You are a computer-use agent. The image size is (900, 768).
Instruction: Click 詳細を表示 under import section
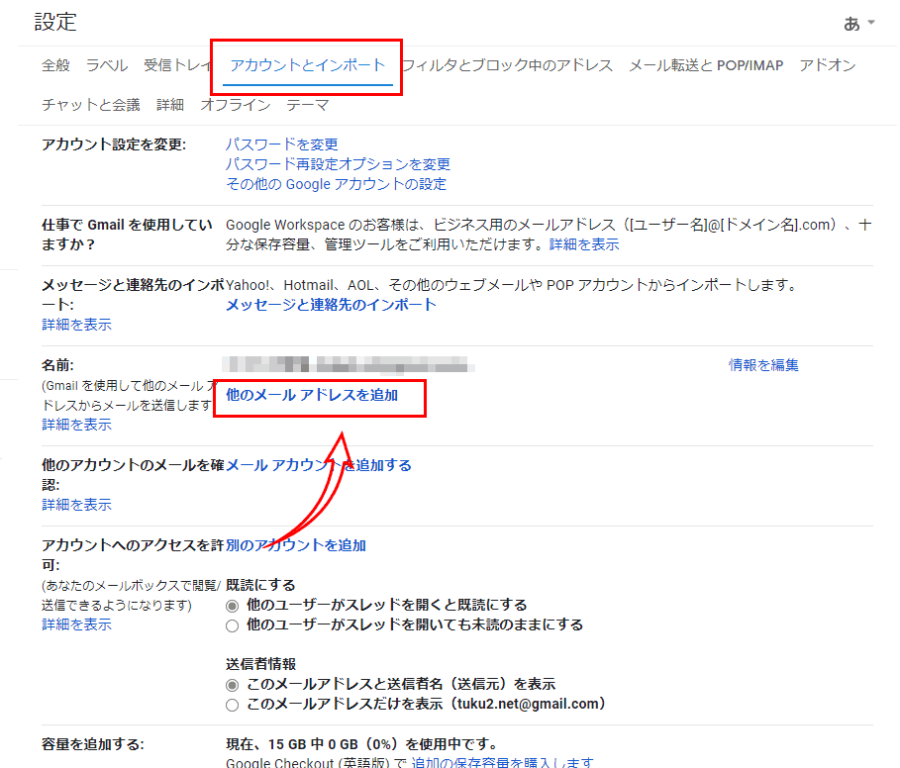tap(76, 325)
